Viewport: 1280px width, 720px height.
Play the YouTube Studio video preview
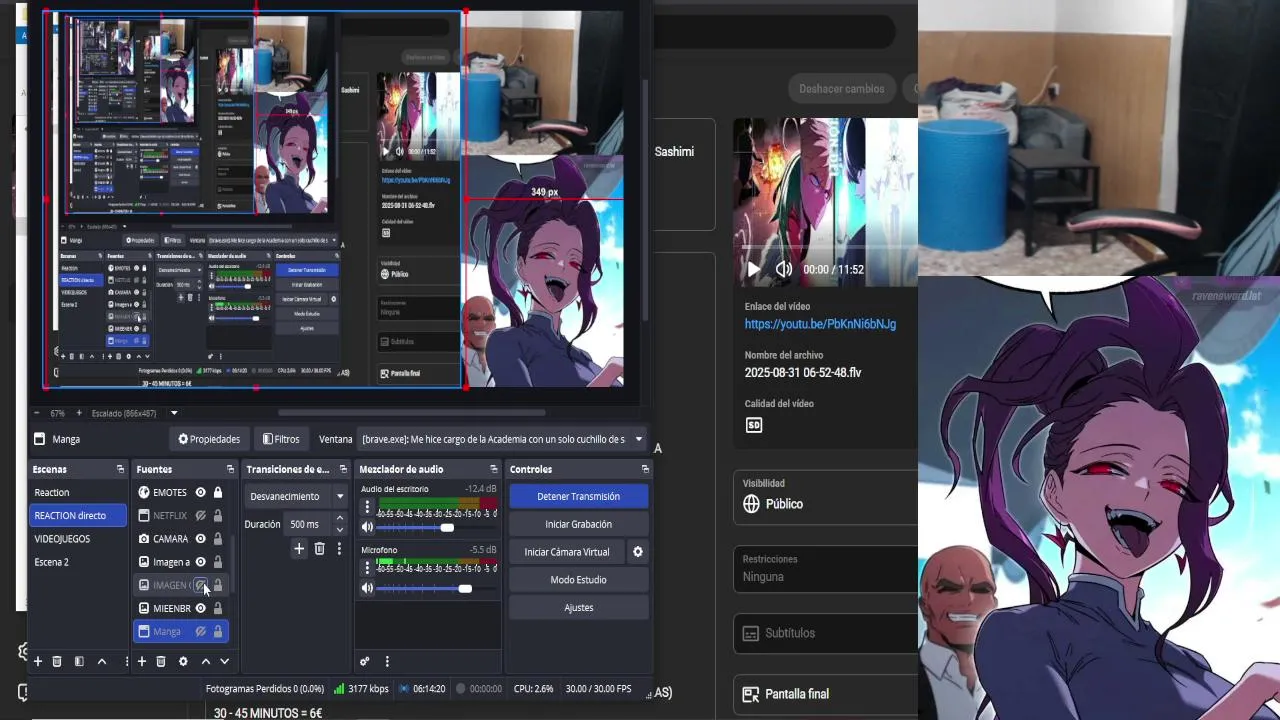point(754,269)
